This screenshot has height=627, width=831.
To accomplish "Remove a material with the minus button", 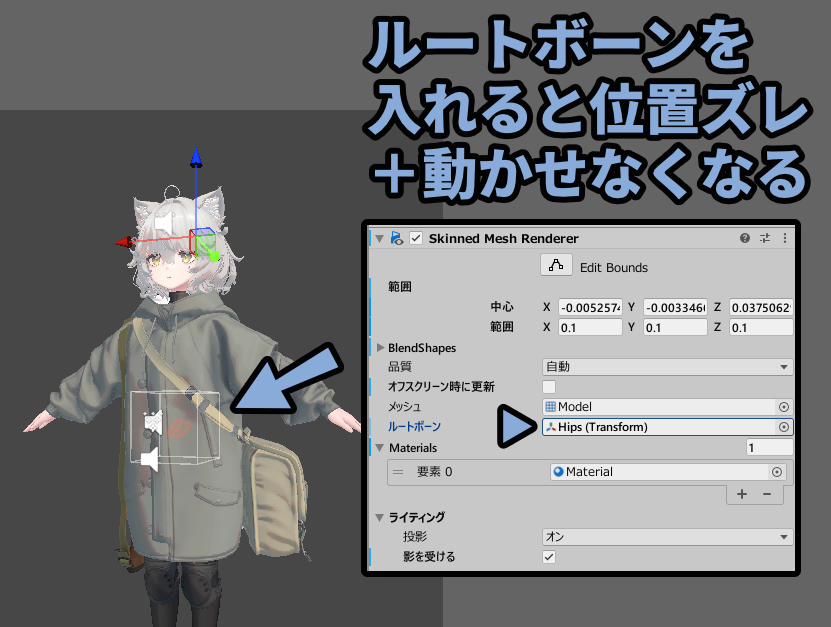I will point(767,494).
